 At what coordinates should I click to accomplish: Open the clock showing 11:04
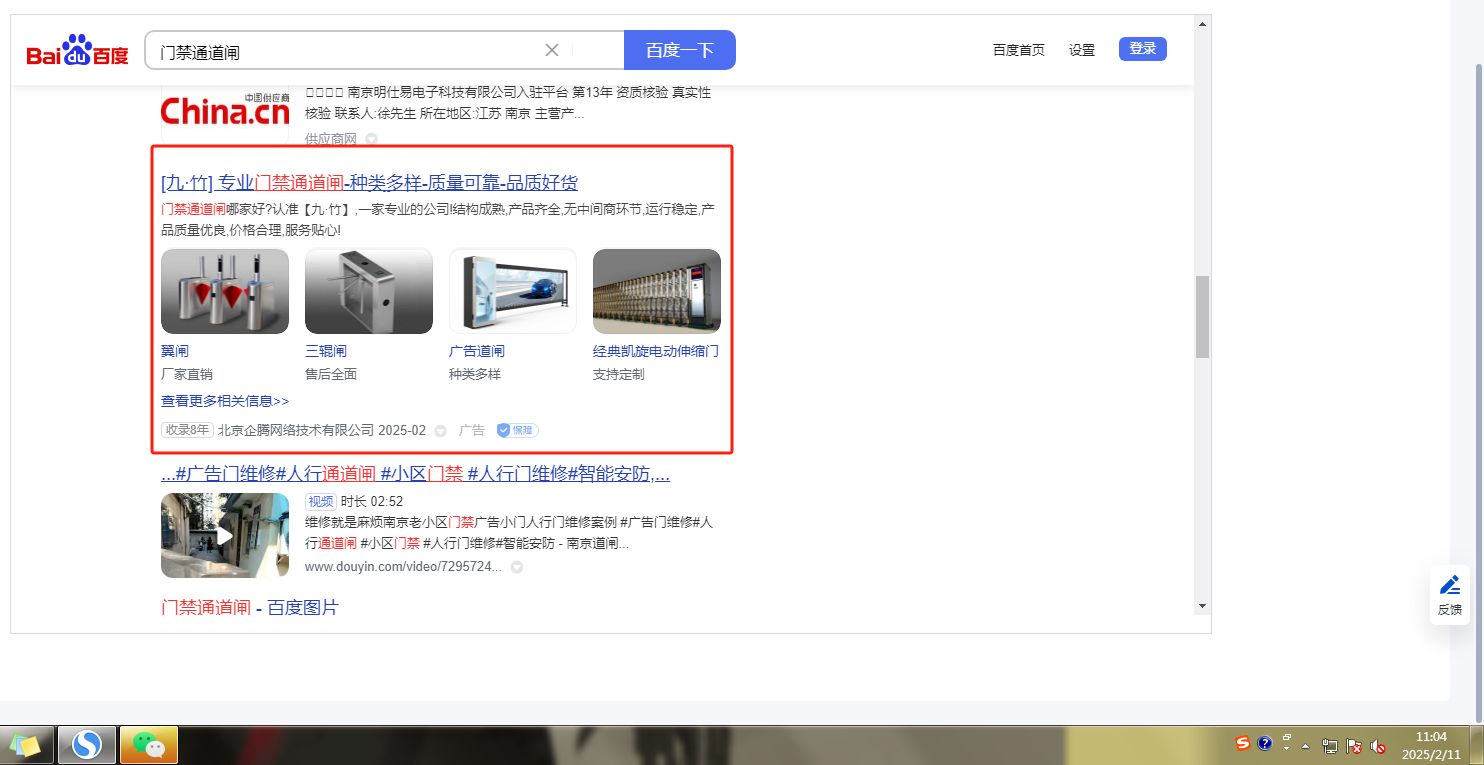coord(1432,745)
